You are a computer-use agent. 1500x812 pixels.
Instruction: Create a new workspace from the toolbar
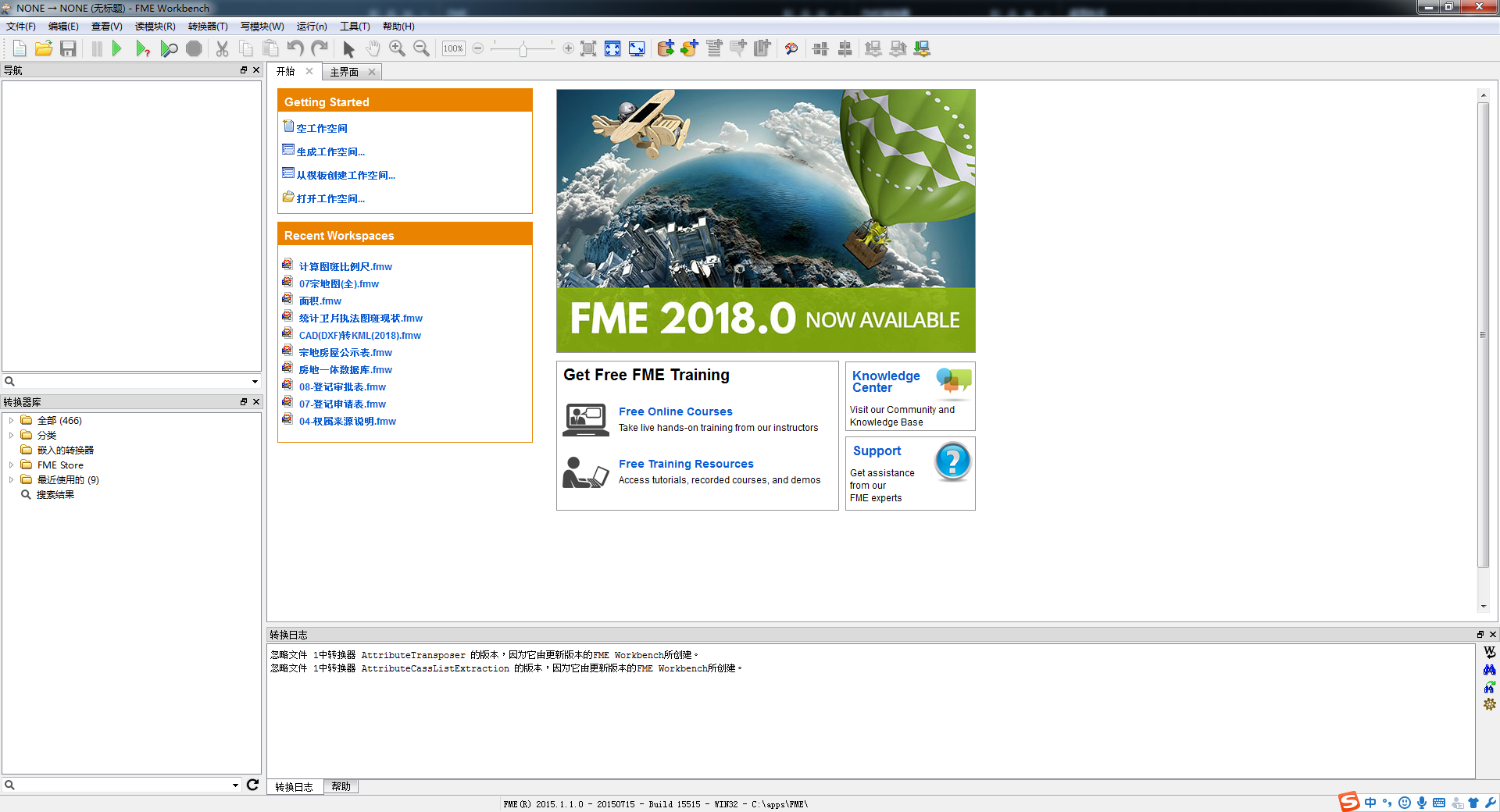20,48
